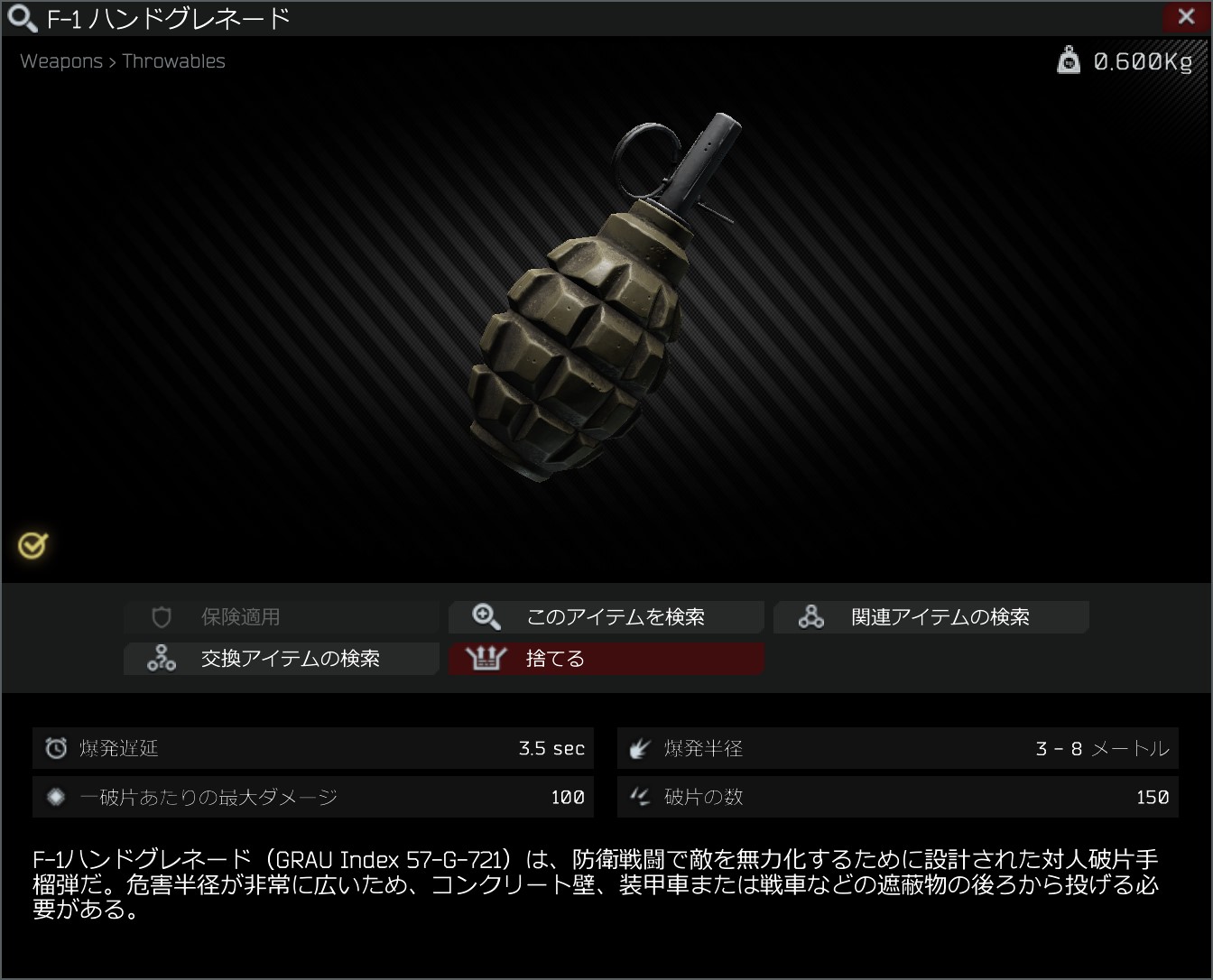This screenshot has height=980, width=1213.
Task: Click the 爆発半径 label
Action: coord(704,748)
